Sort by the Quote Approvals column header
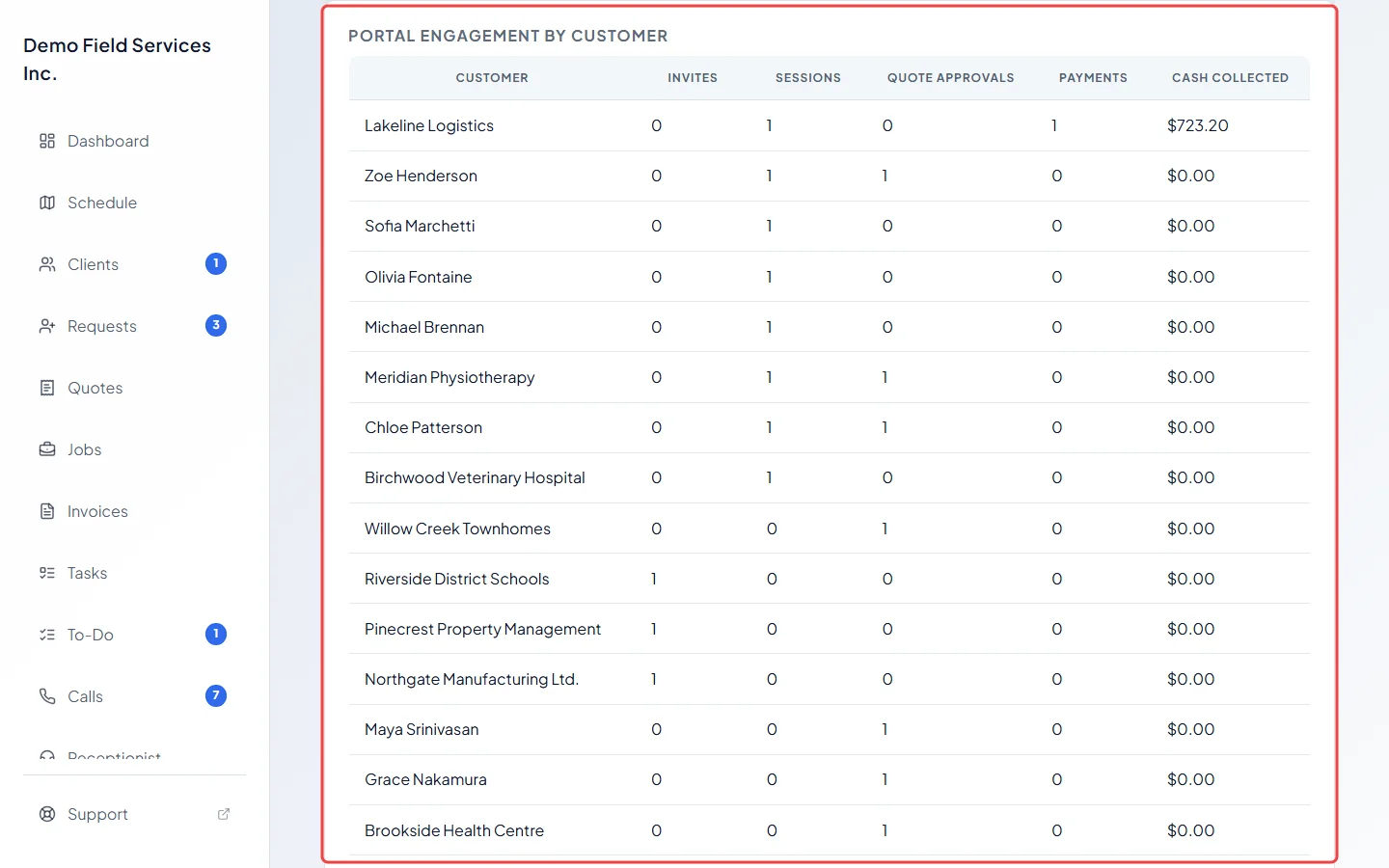 [951, 78]
